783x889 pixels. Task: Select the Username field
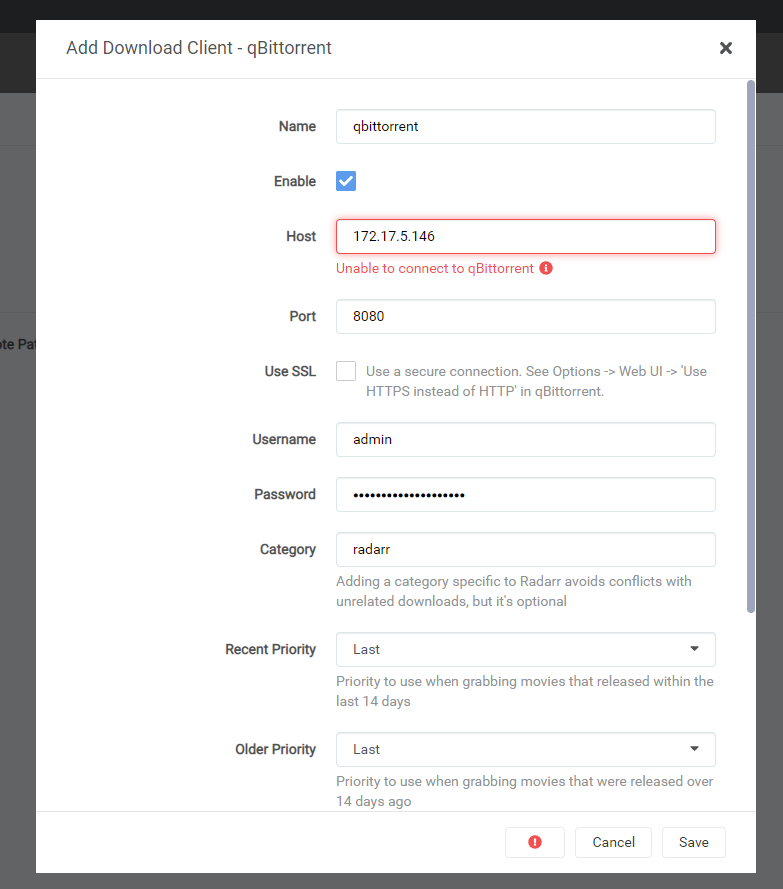coord(525,439)
